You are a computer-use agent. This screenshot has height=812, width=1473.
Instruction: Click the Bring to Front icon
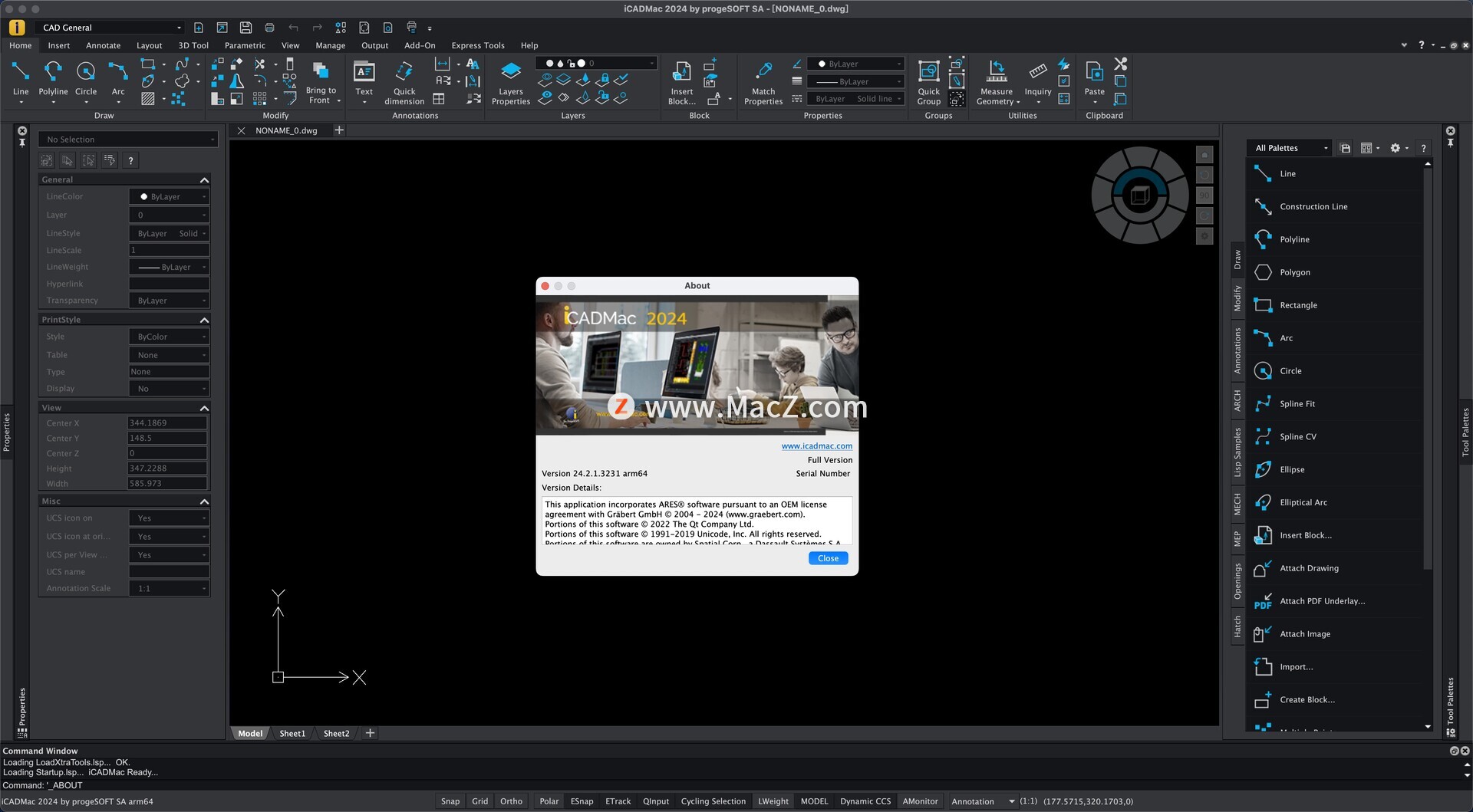(x=321, y=71)
